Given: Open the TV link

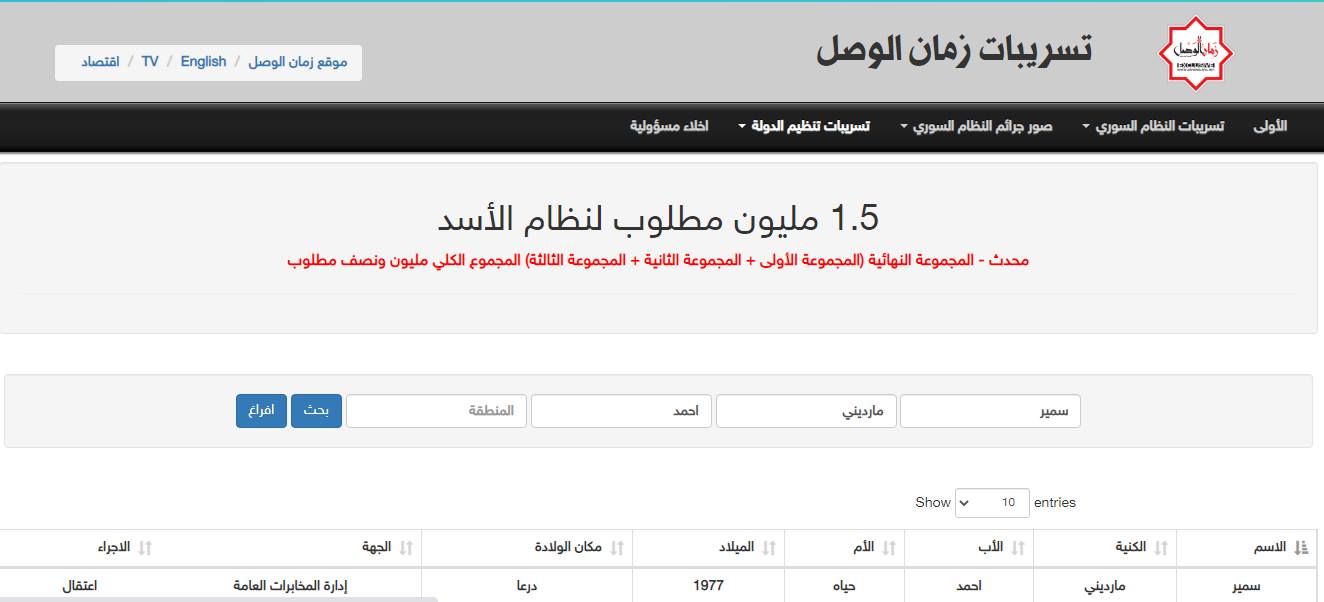Looking at the screenshot, I should (x=150, y=62).
